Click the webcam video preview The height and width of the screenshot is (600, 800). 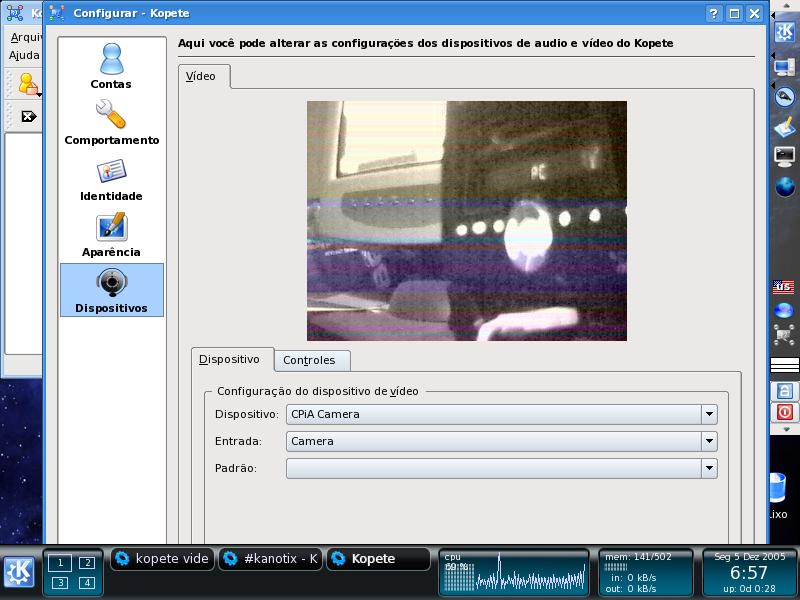466,220
